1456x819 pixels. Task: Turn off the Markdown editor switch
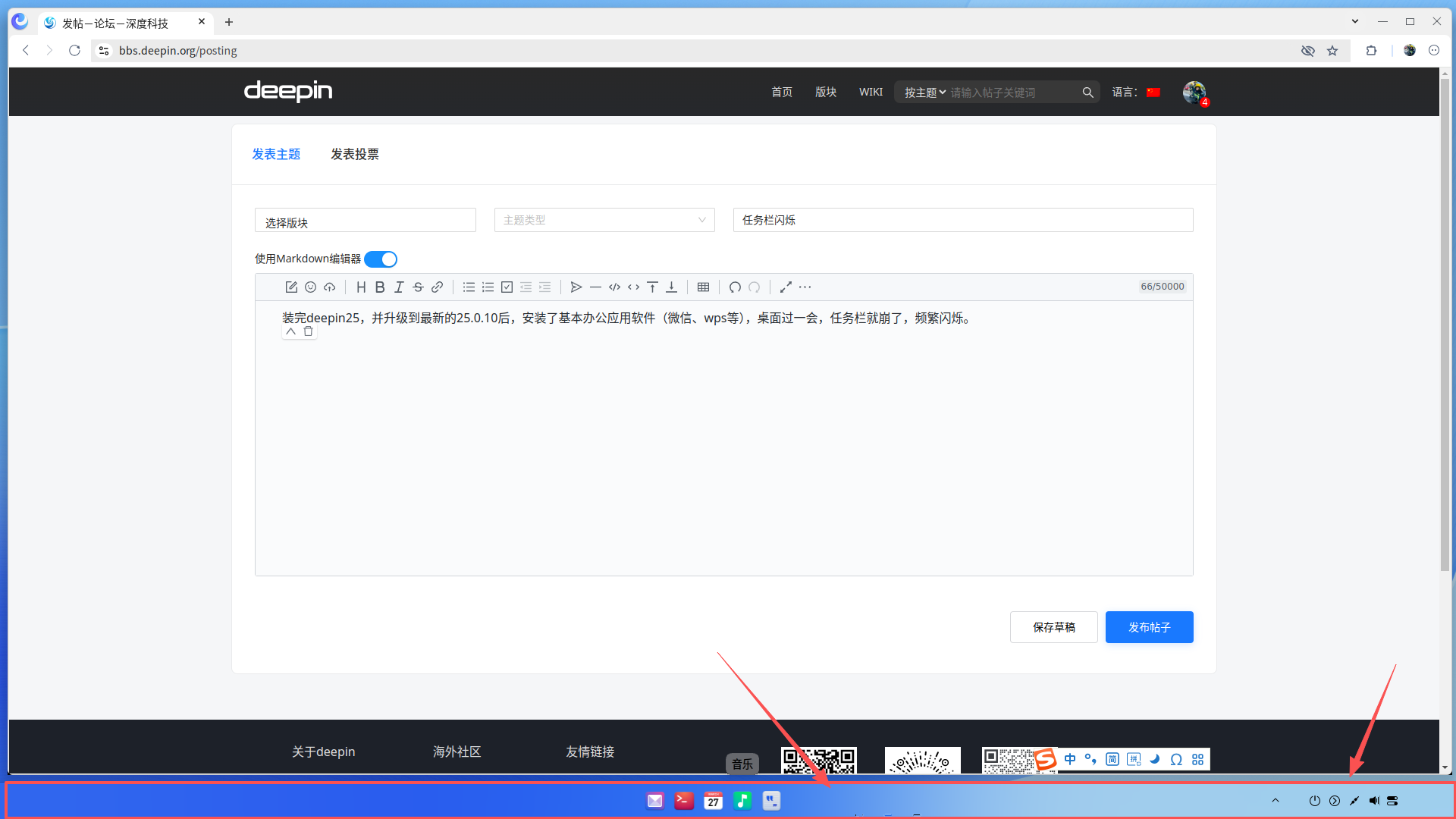381,259
